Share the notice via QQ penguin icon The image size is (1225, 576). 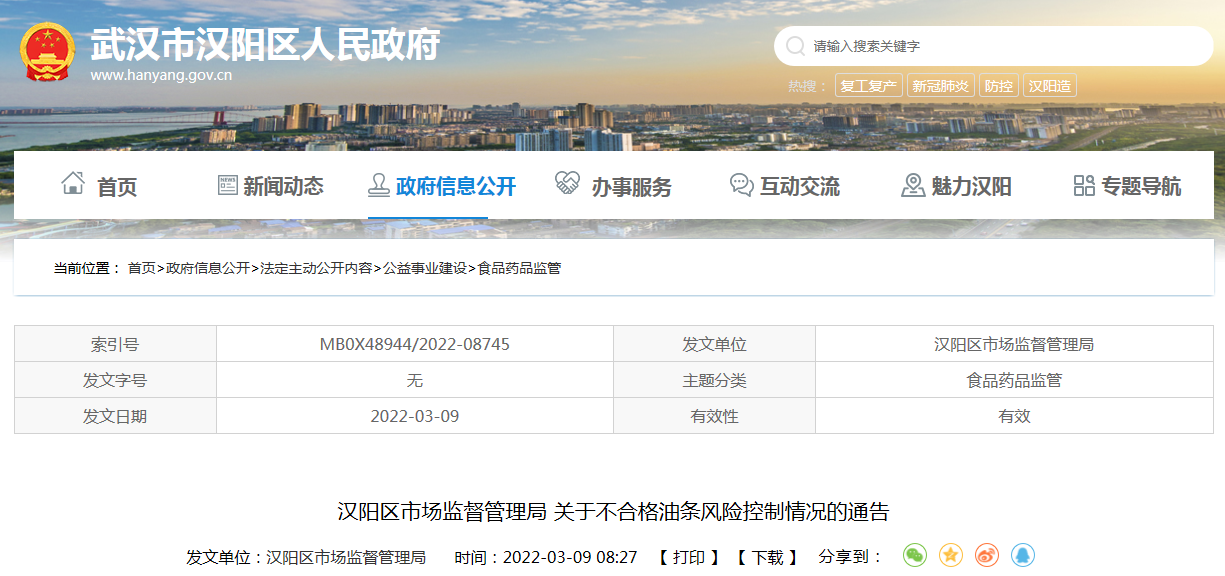coord(1022,556)
